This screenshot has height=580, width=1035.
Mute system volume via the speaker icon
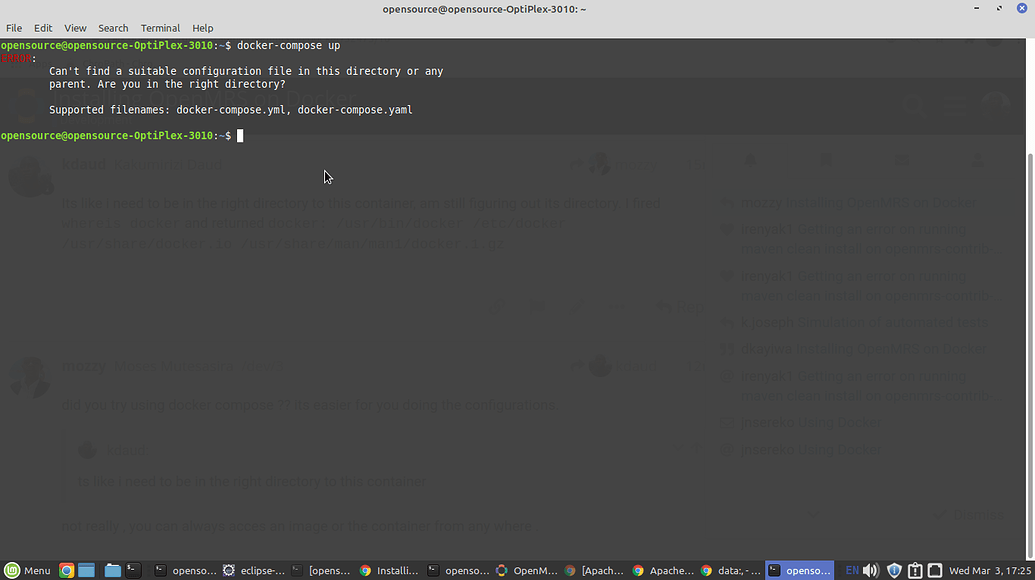pyautogui.click(x=871, y=570)
